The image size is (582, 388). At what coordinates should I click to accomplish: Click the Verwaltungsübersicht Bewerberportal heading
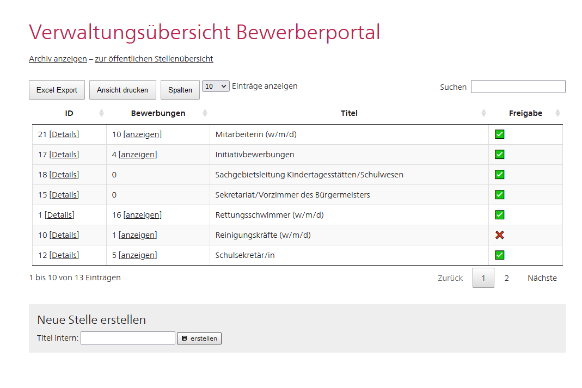pyautogui.click(x=205, y=32)
